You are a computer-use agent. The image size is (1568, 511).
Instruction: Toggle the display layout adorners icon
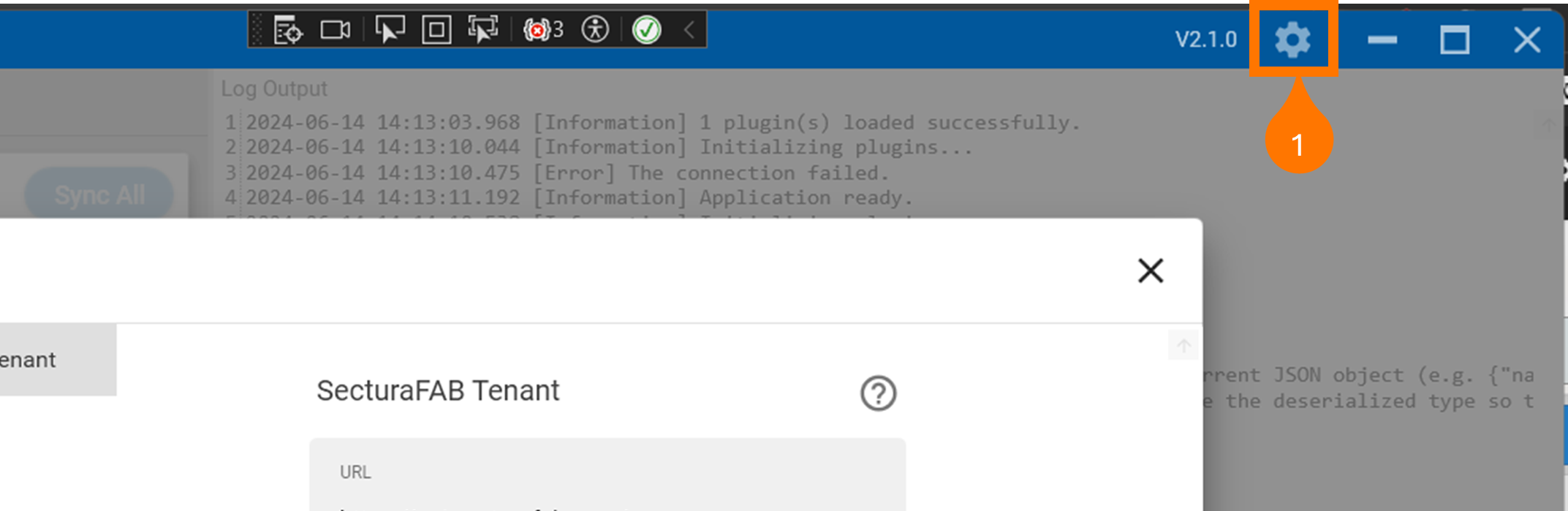(x=436, y=30)
